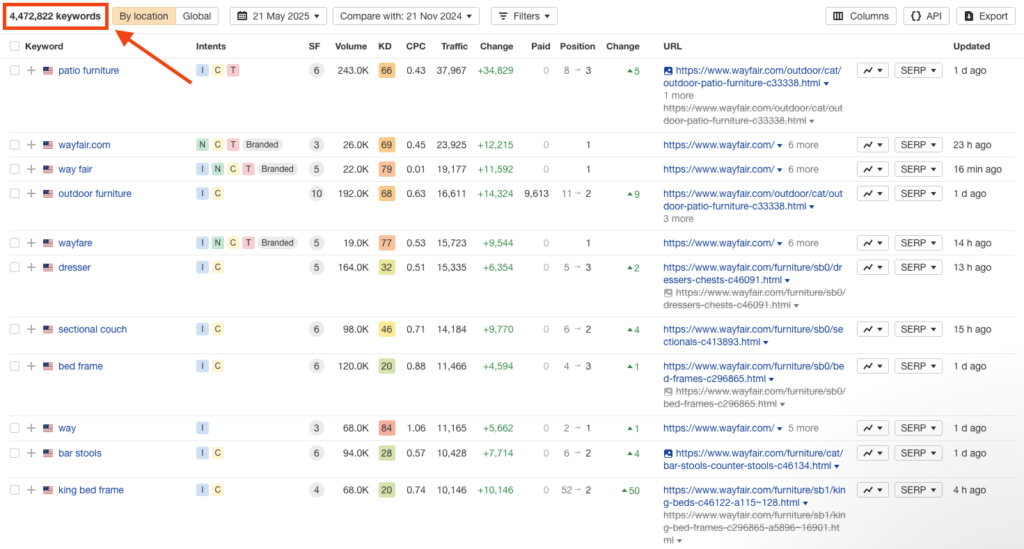This screenshot has height=549, width=1024.
Task: Open SERP dropdown for wayfare
Action: (x=918, y=243)
